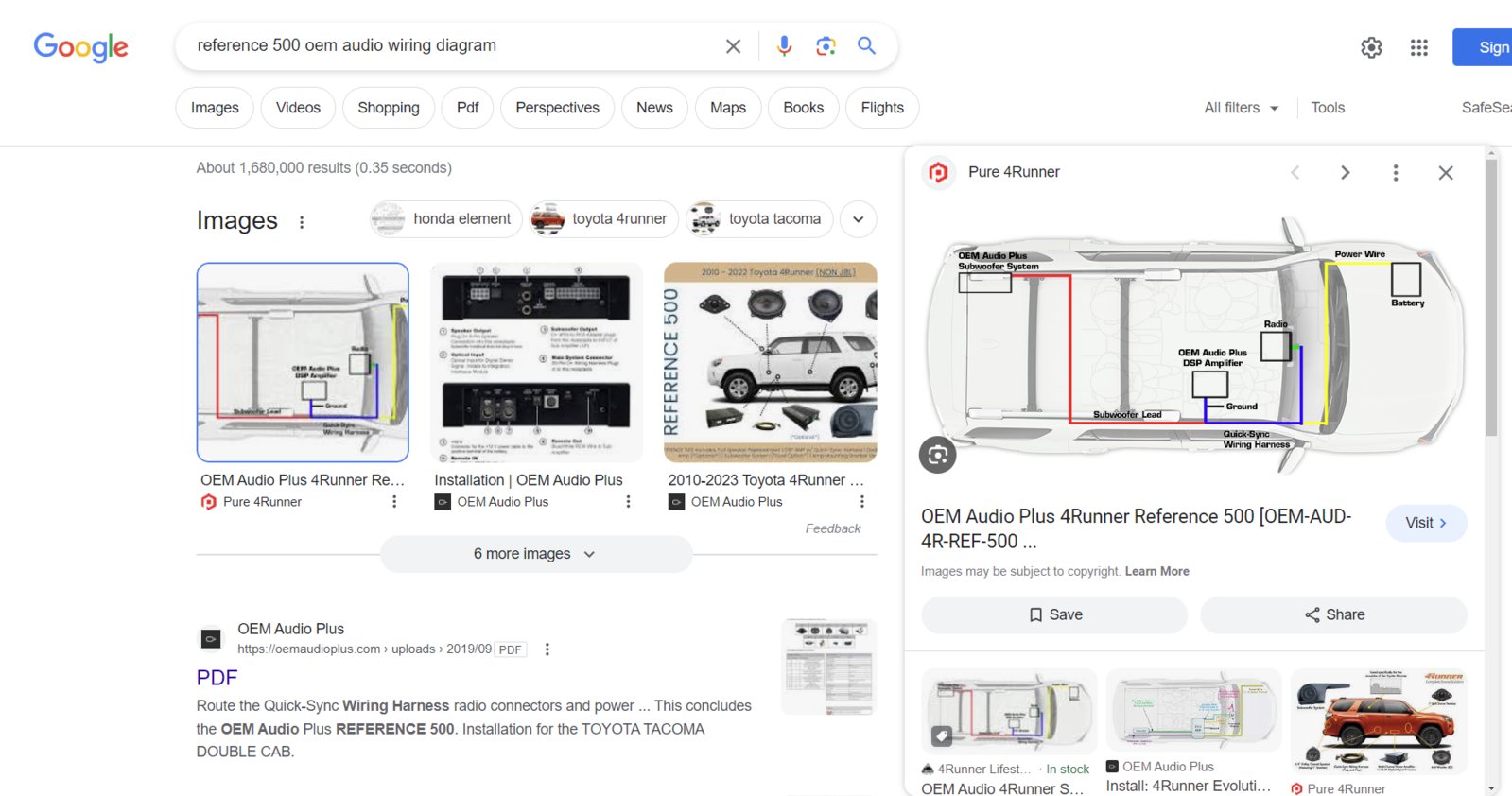
Task: Open Tools menu
Action: click(1328, 108)
